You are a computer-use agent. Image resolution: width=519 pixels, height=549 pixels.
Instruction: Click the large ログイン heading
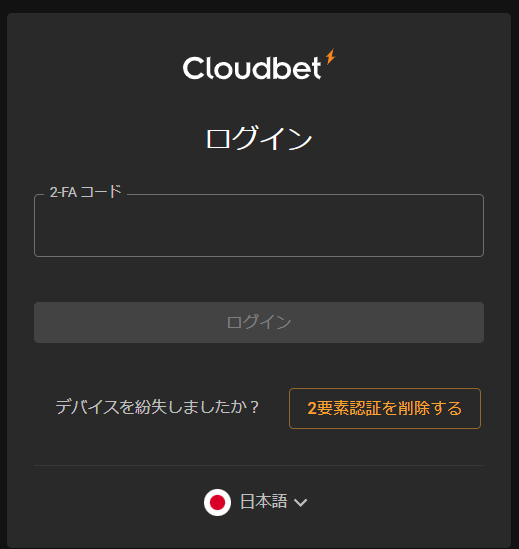pyautogui.click(x=259, y=138)
